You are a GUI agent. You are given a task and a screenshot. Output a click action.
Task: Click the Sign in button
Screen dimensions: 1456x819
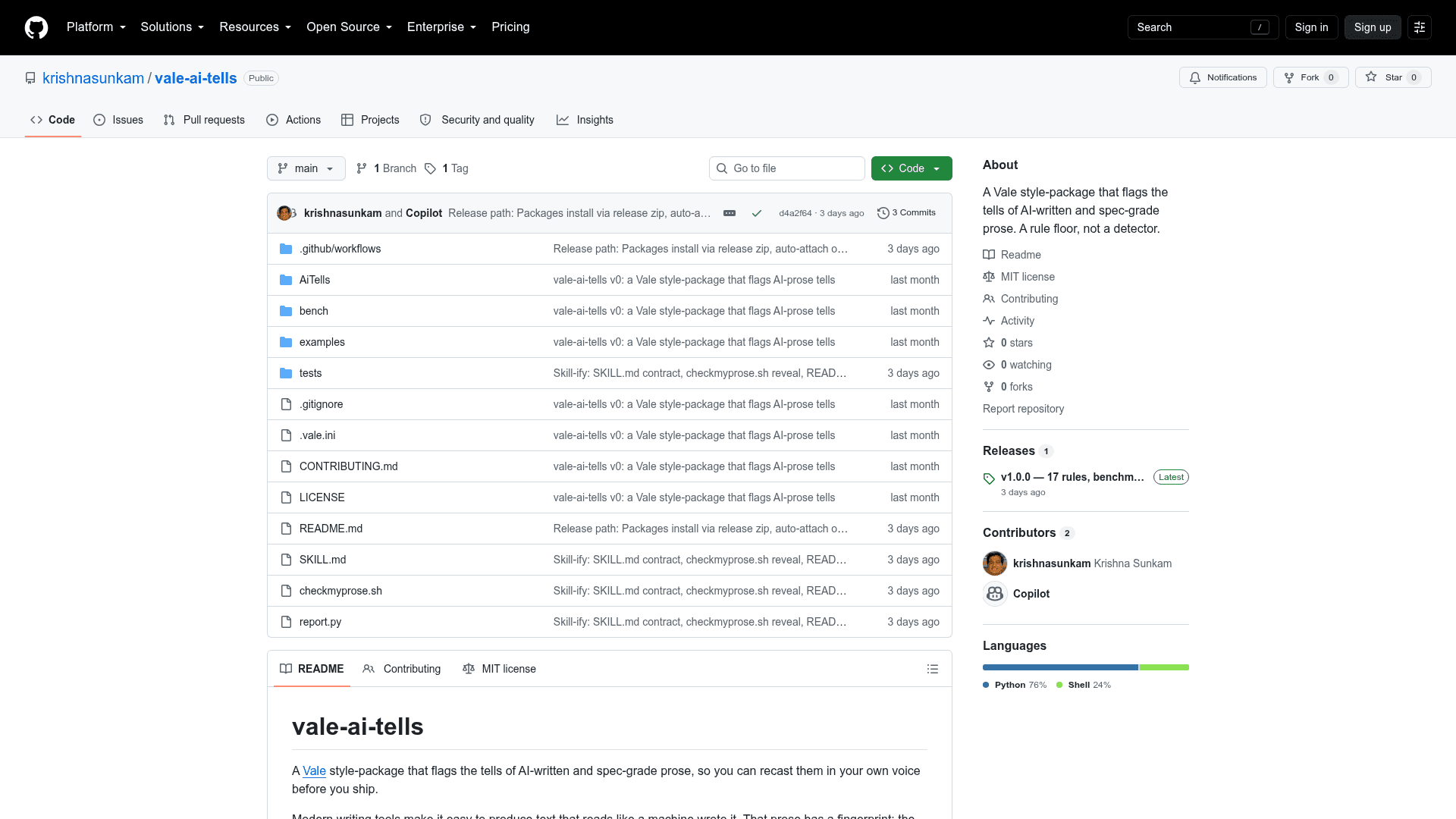(x=1311, y=27)
